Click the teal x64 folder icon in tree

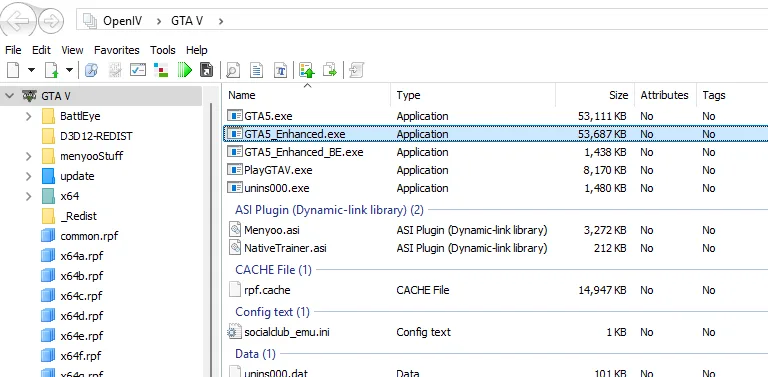48,196
